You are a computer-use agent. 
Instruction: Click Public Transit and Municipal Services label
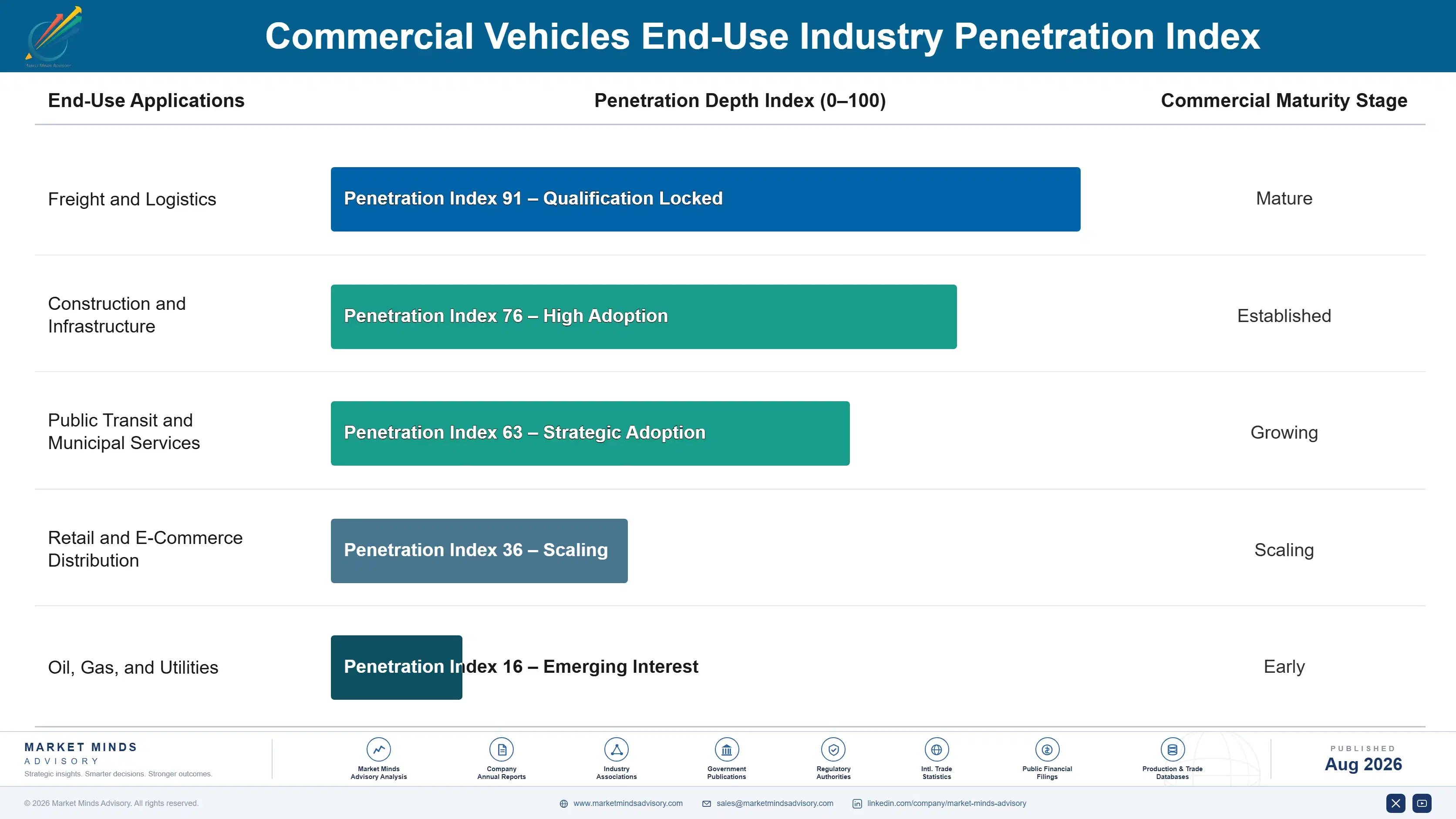(x=125, y=432)
